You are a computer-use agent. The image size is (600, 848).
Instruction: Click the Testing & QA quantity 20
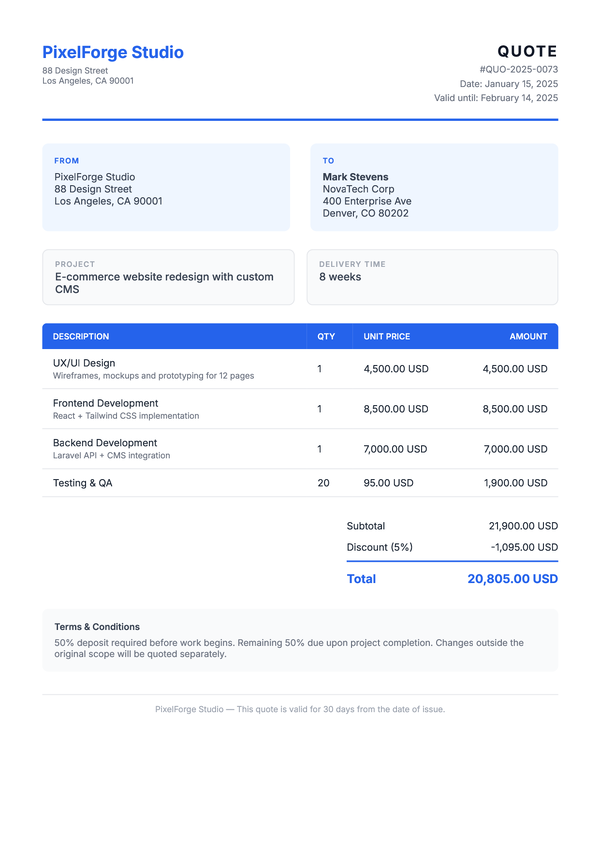click(323, 483)
